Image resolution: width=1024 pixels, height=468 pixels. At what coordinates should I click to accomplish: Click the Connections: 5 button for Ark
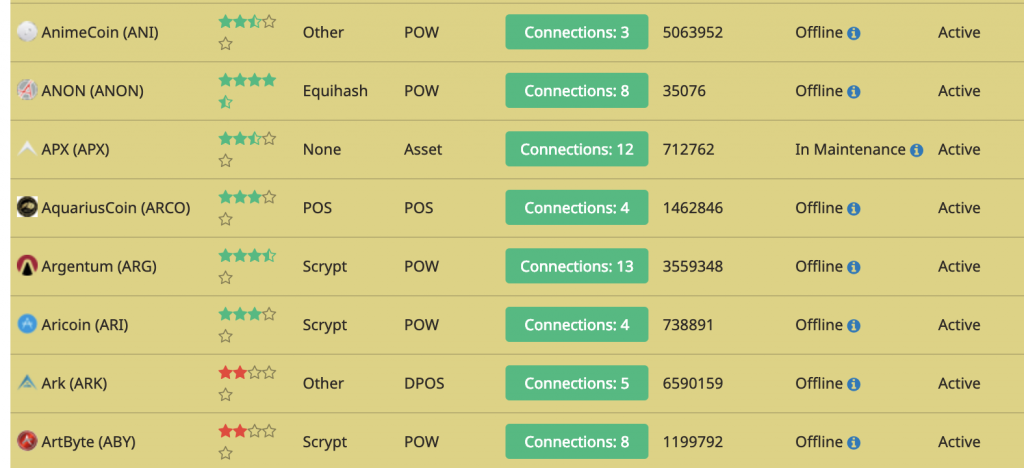click(x=577, y=383)
